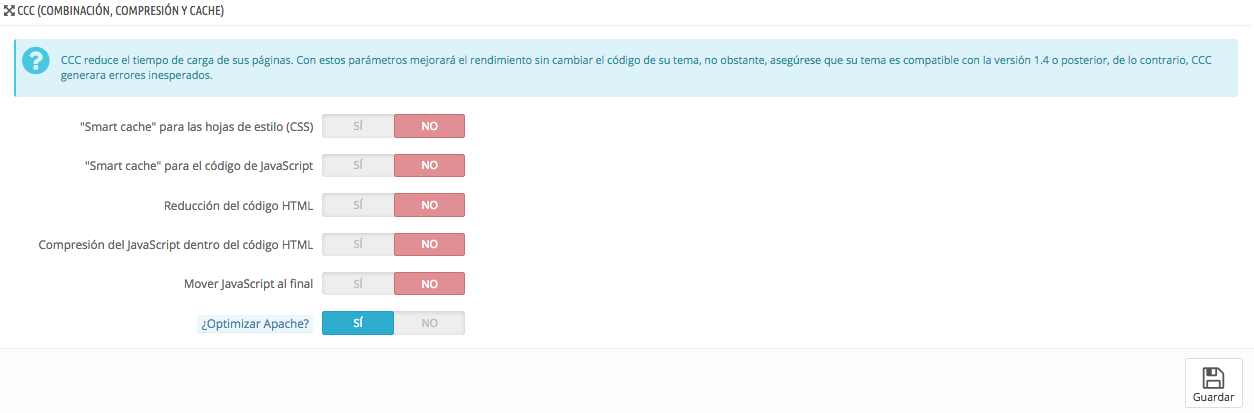The width and height of the screenshot is (1254, 413).
Task: Enable SÍ for Smart cache CSS
Action: [x=358, y=126]
